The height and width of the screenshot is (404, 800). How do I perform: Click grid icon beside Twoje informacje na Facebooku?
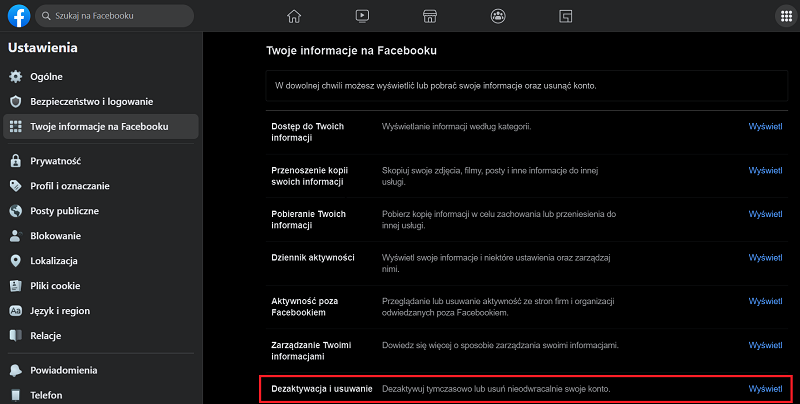16,127
